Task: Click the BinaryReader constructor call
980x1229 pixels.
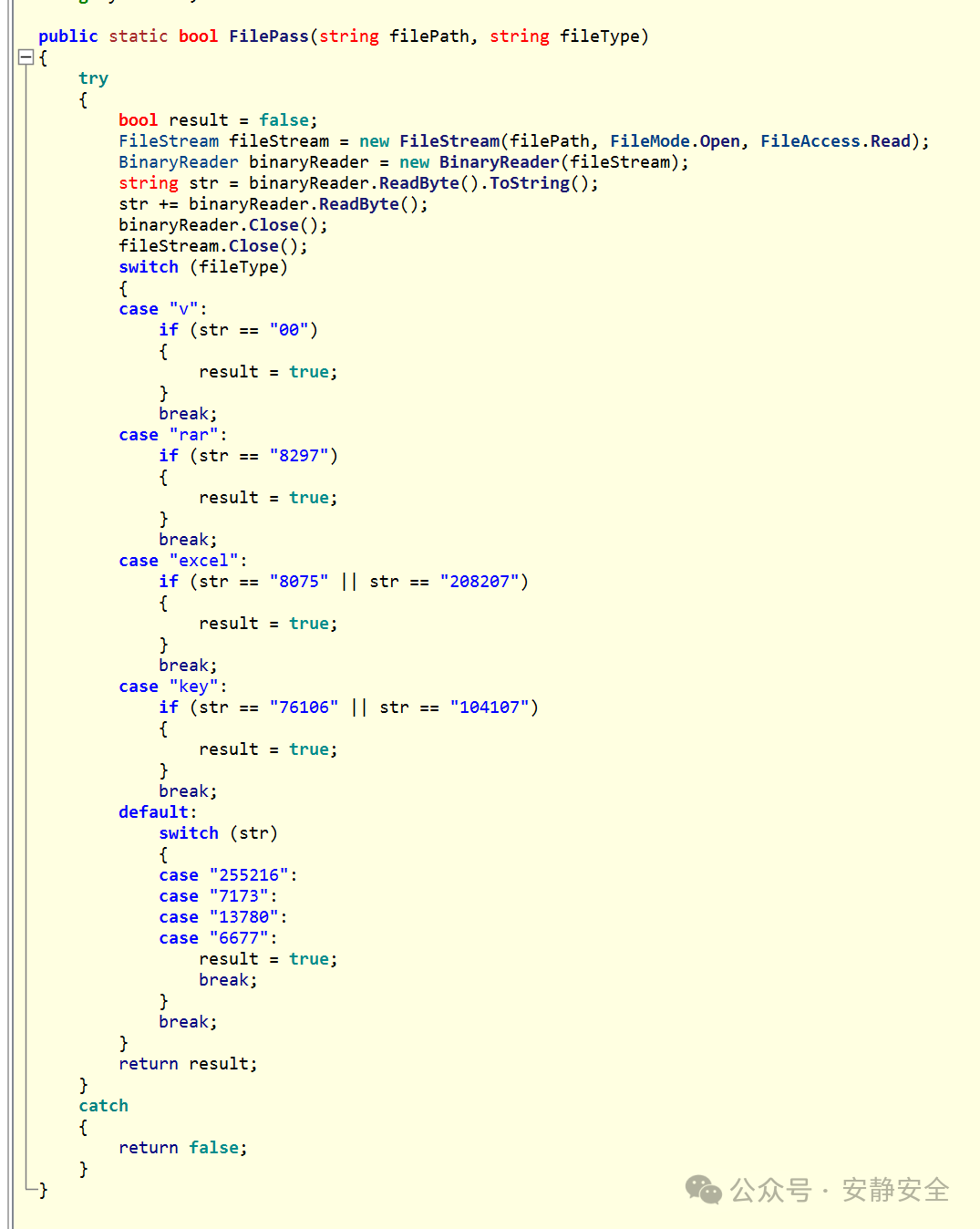Action: point(500,161)
